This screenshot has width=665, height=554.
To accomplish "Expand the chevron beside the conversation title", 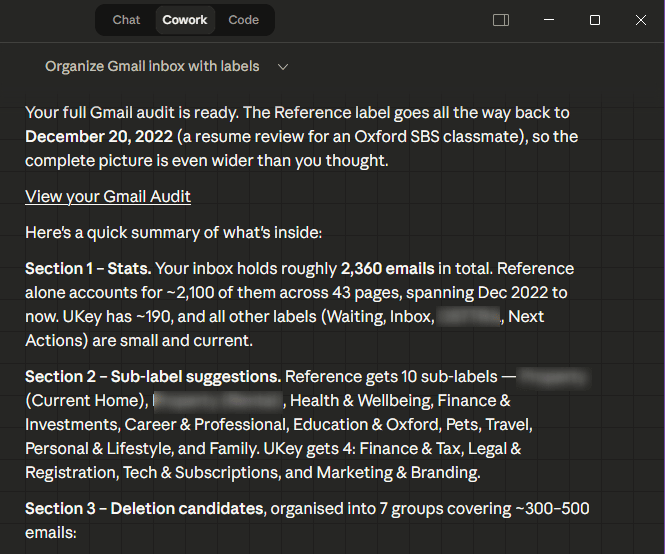I will point(283,67).
